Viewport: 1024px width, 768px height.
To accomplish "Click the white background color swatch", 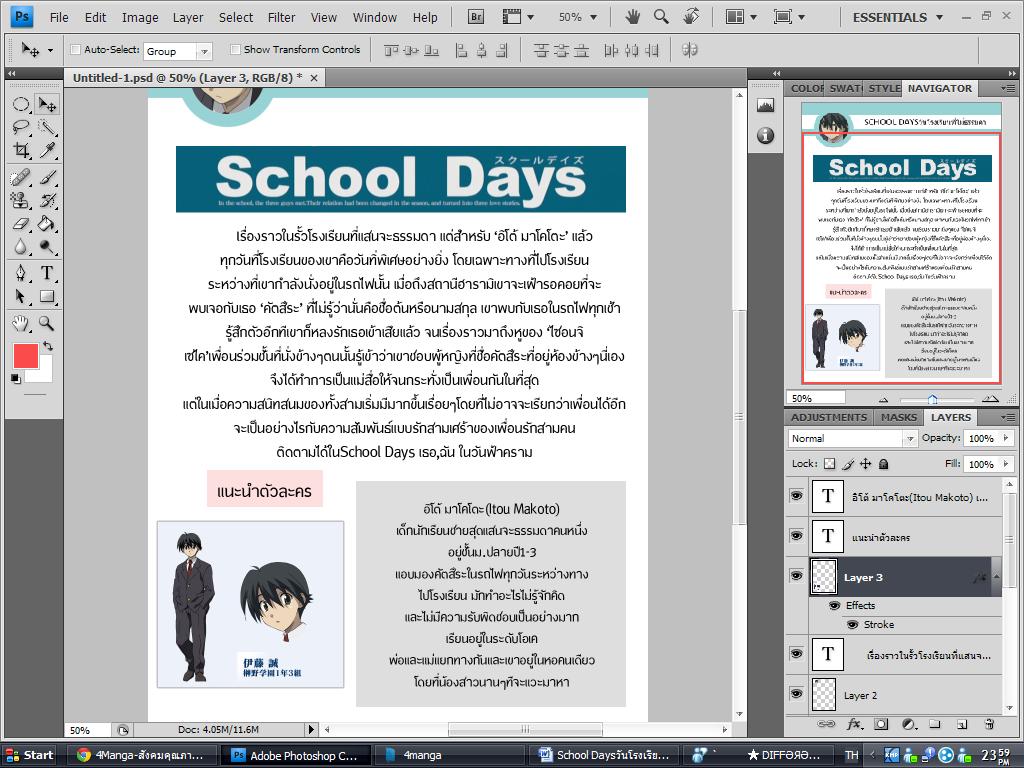I will (44, 374).
